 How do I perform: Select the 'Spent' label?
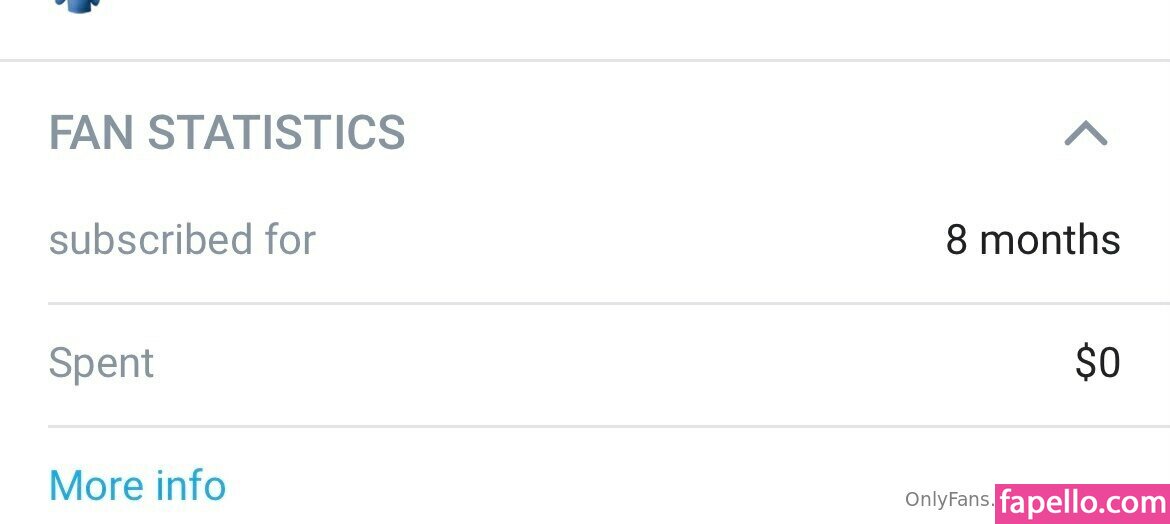point(101,363)
